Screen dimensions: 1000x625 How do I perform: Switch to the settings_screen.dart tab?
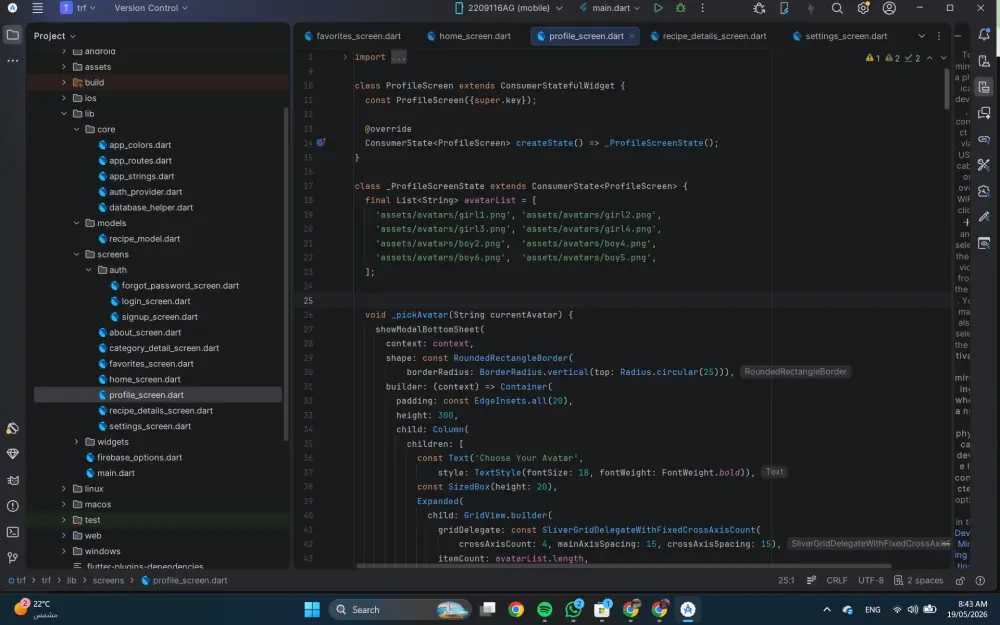coord(840,36)
